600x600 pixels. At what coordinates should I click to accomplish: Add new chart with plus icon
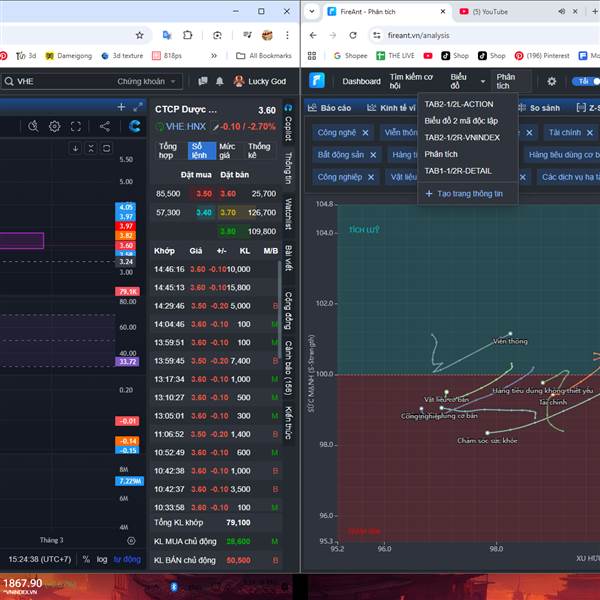121,107
